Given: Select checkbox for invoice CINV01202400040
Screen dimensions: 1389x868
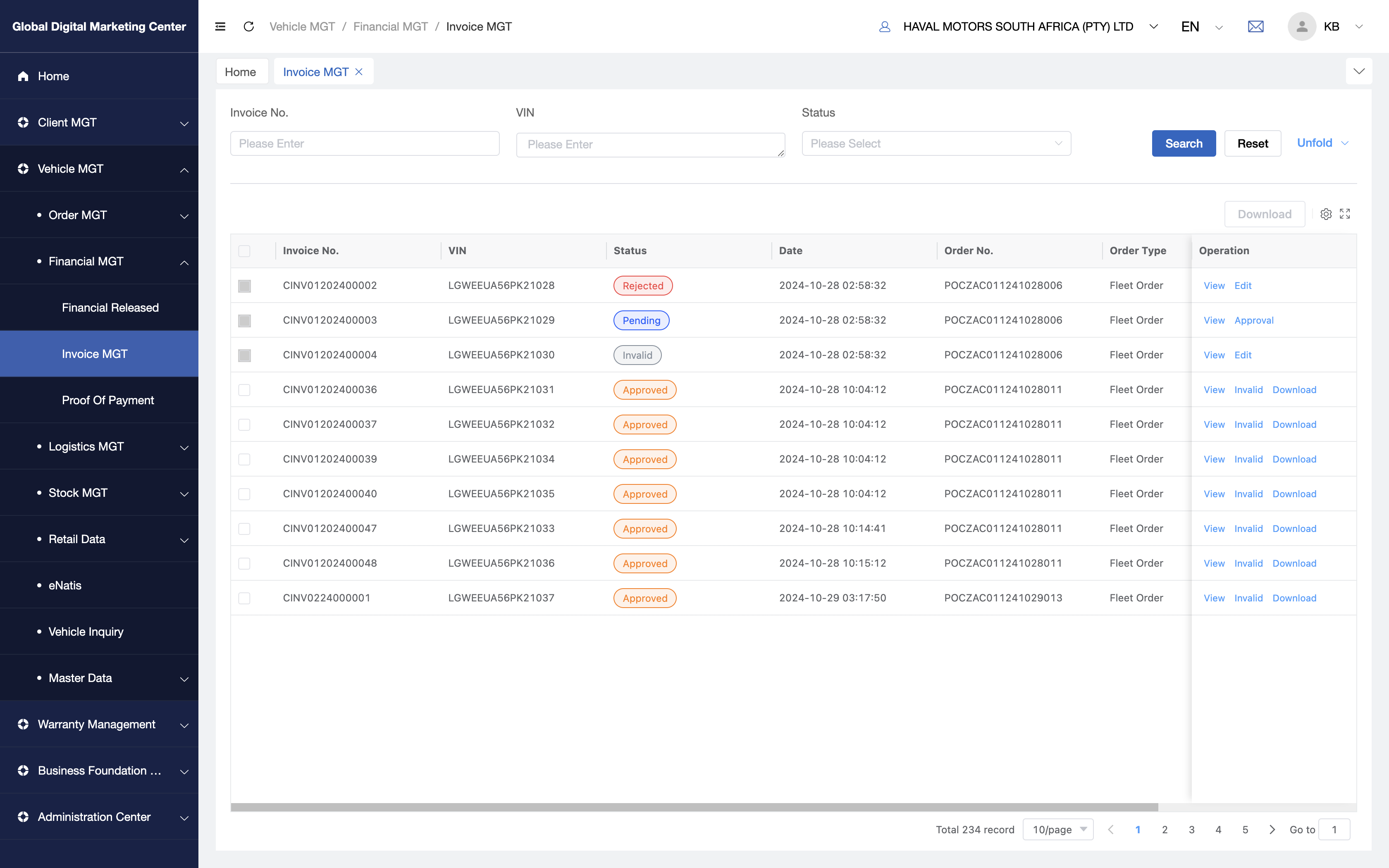Looking at the screenshot, I should [x=244, y=494].
